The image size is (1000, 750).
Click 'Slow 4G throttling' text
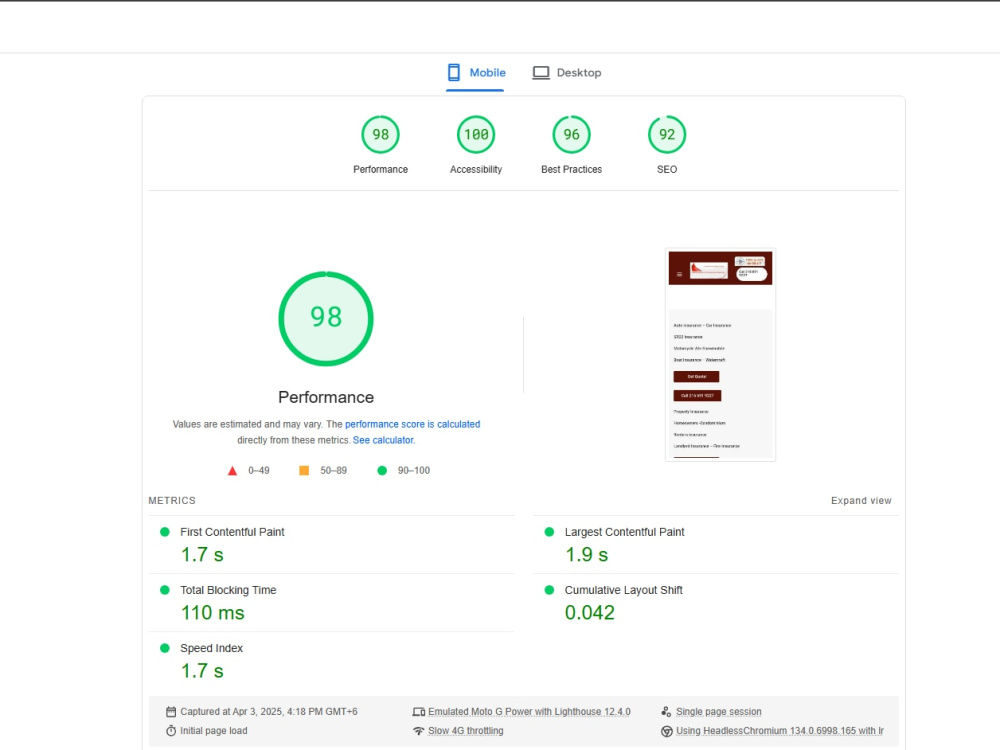[466, 731]
